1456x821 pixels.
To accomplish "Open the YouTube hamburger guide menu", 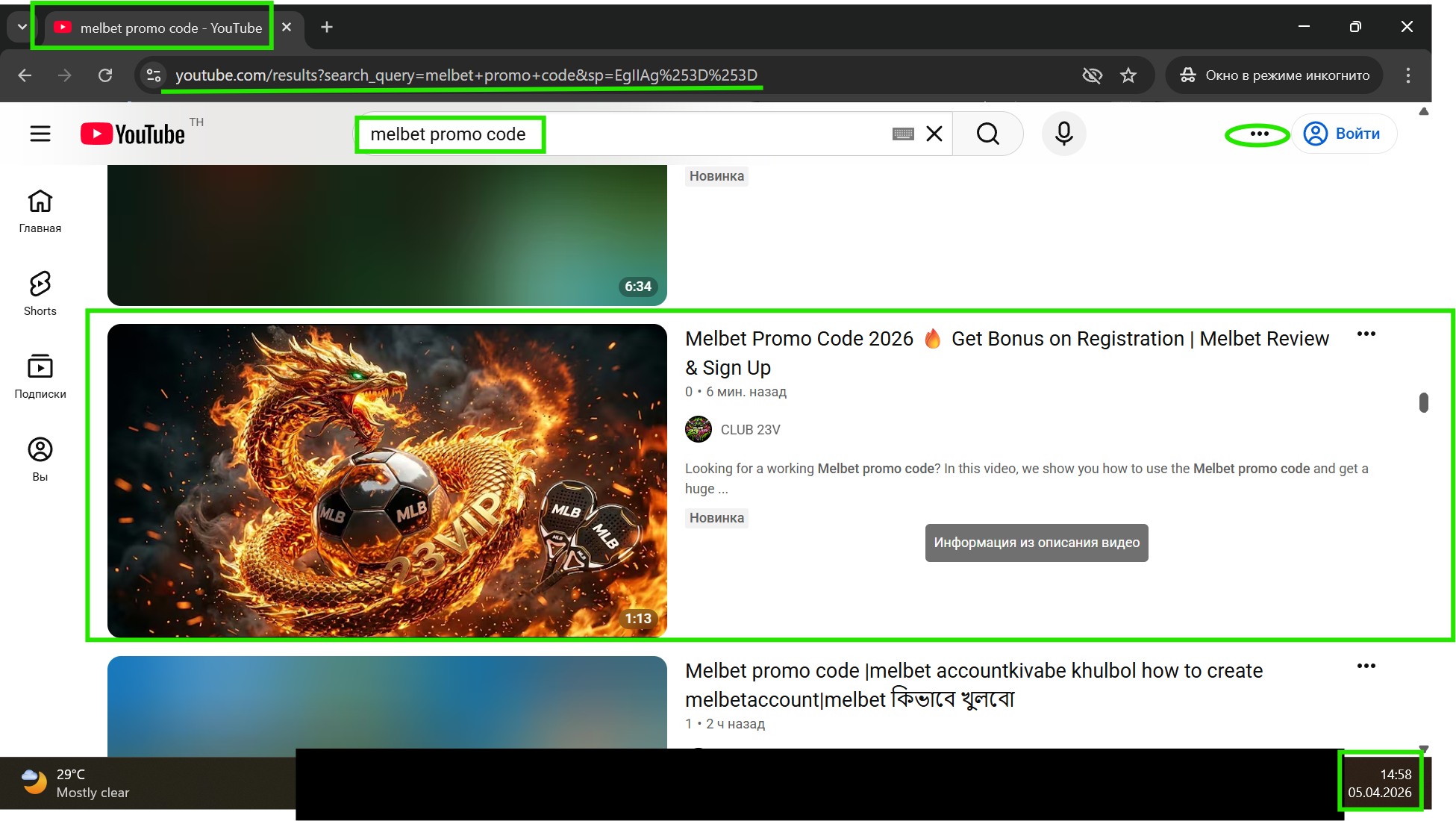I will point(40,134).
